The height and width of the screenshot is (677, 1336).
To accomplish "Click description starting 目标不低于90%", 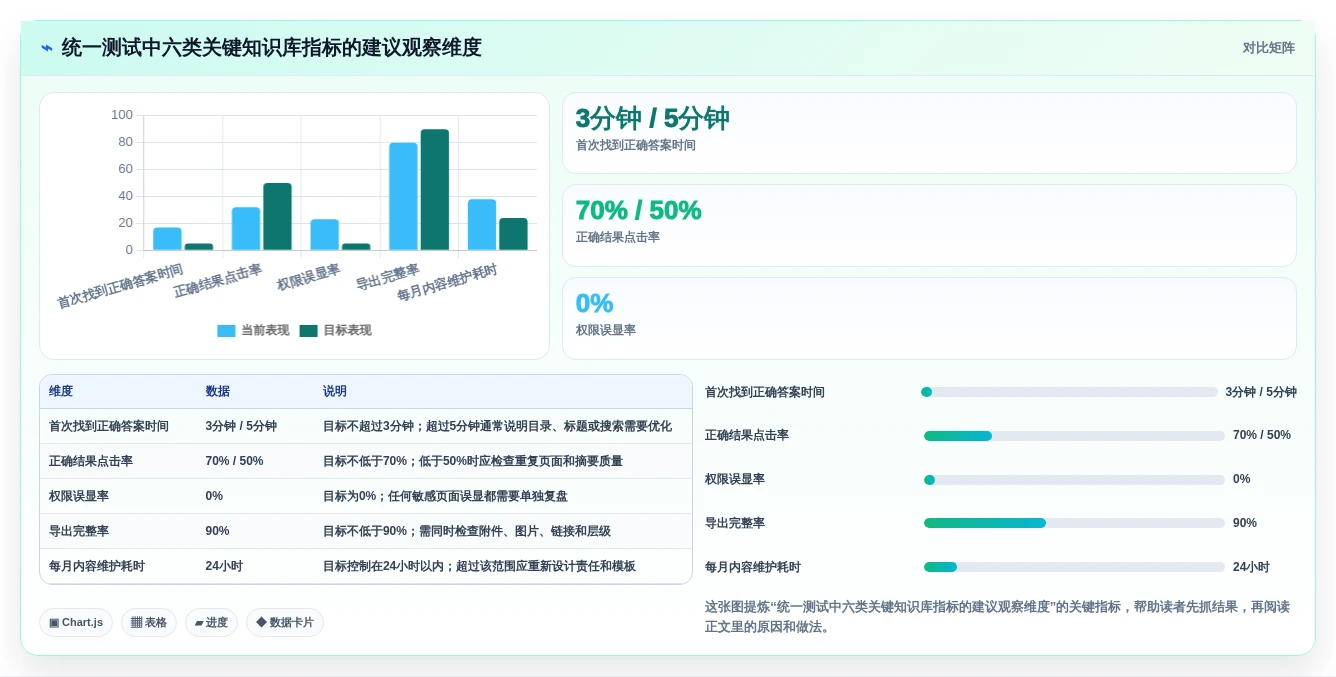I will 466,531.
